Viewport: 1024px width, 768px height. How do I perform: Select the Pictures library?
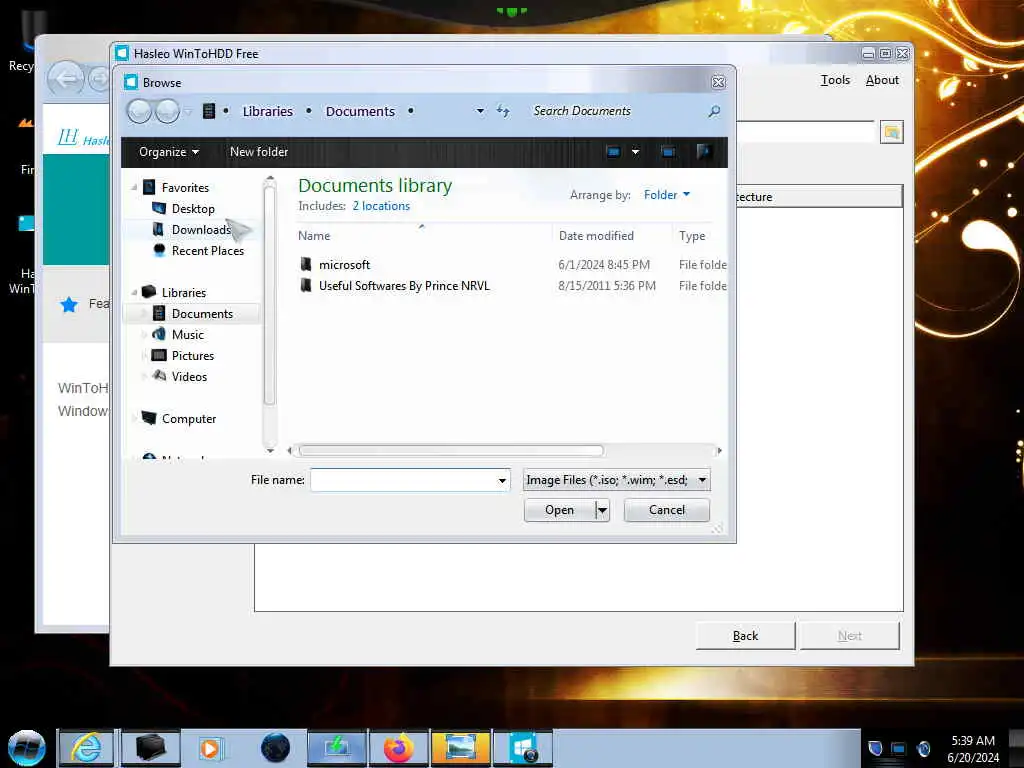coord(193,355)
